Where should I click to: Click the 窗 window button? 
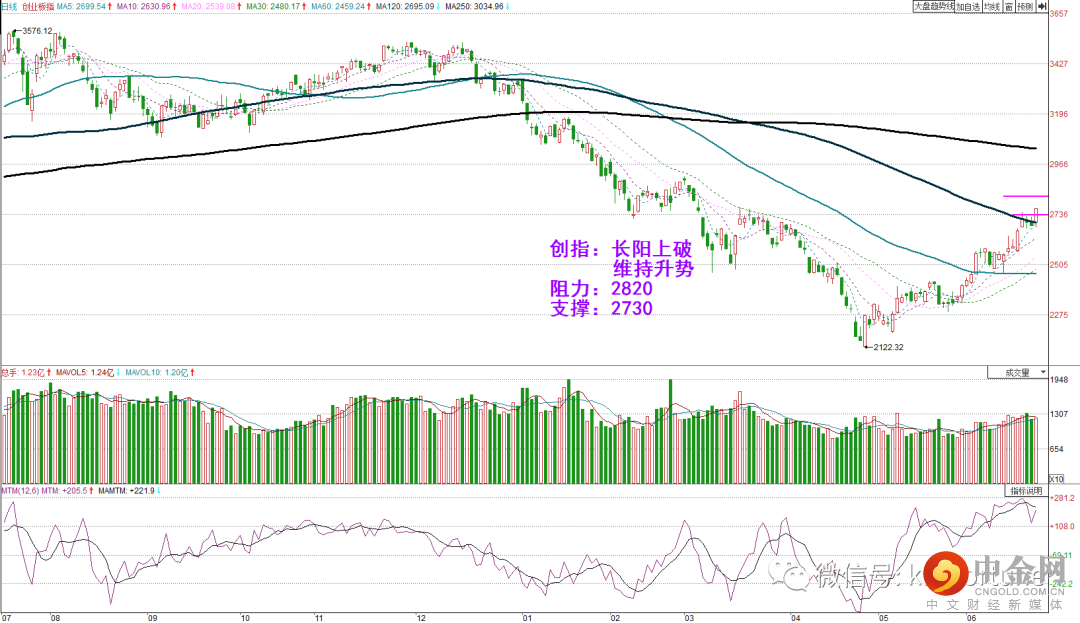pyautogui.click(x=1008, y=6)
